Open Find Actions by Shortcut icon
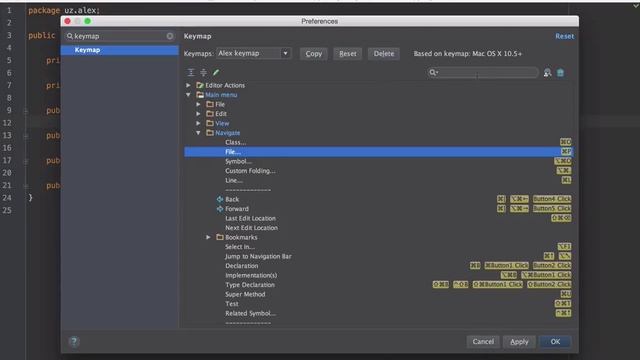The image size is (640, 360). (x=547, y=73)
